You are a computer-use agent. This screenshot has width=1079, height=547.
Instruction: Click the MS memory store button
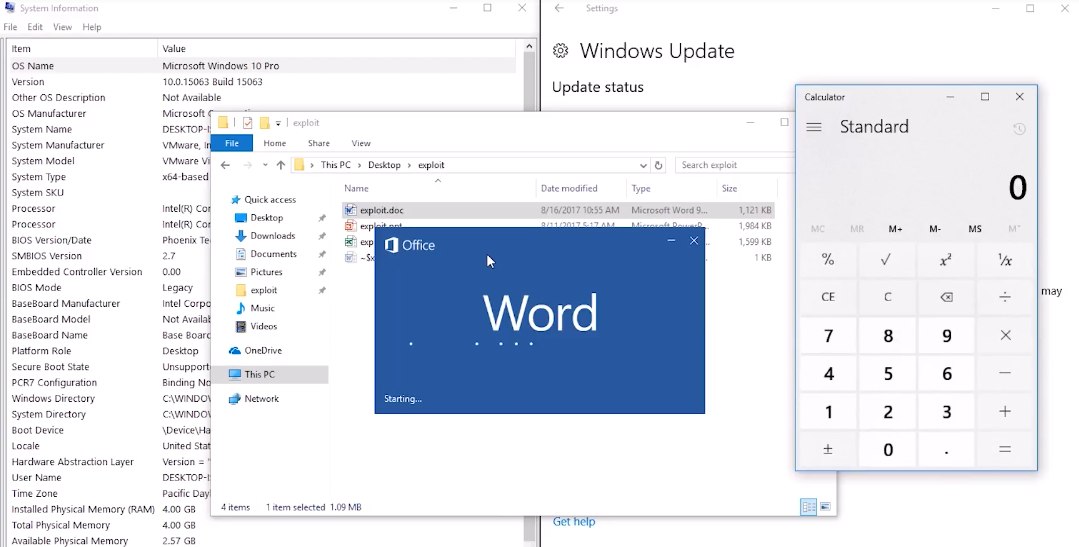click(x=975, y=228)
